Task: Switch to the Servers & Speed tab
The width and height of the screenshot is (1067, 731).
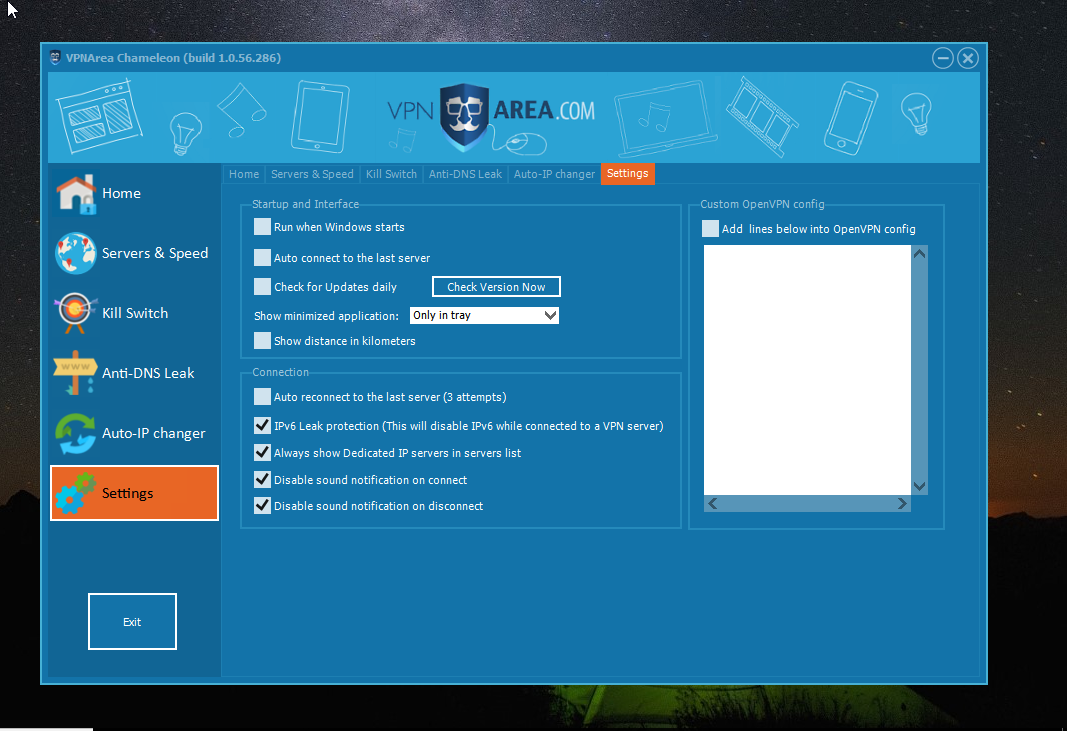Action: [312, 174]
